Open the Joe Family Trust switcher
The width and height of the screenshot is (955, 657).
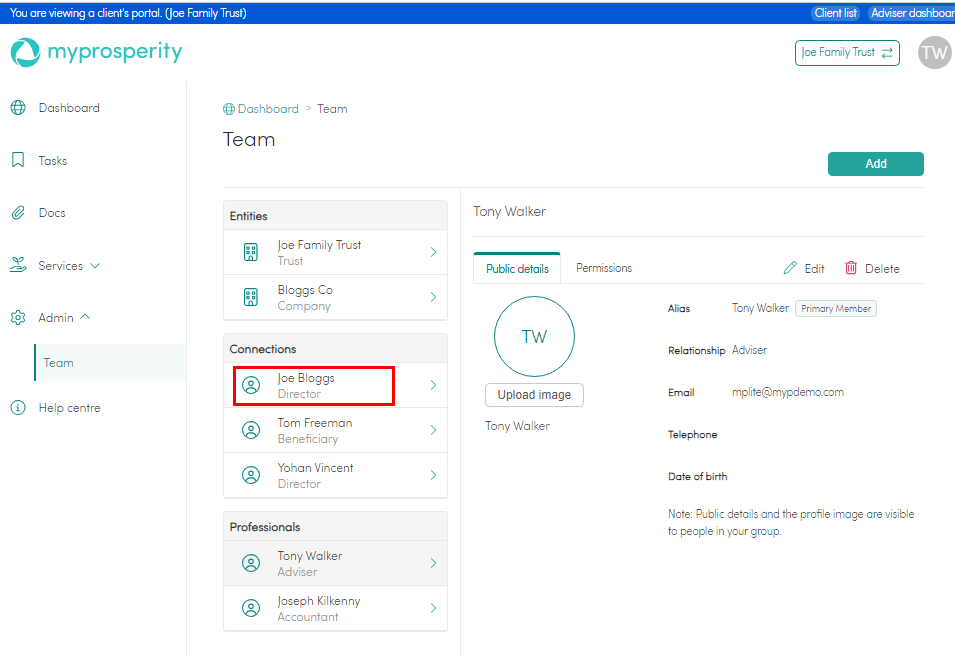847,53
